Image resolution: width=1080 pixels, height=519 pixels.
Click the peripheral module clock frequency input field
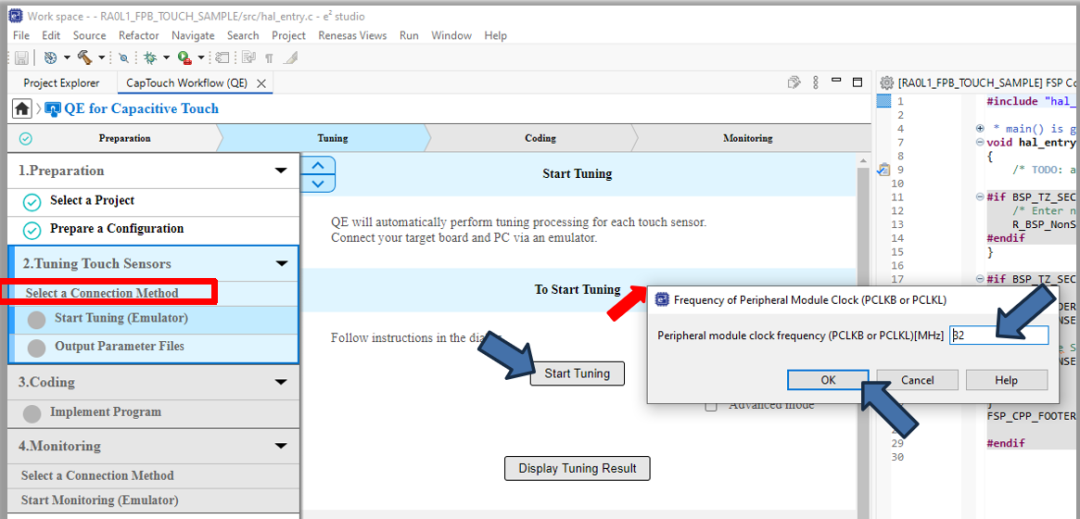coord(999,335)
